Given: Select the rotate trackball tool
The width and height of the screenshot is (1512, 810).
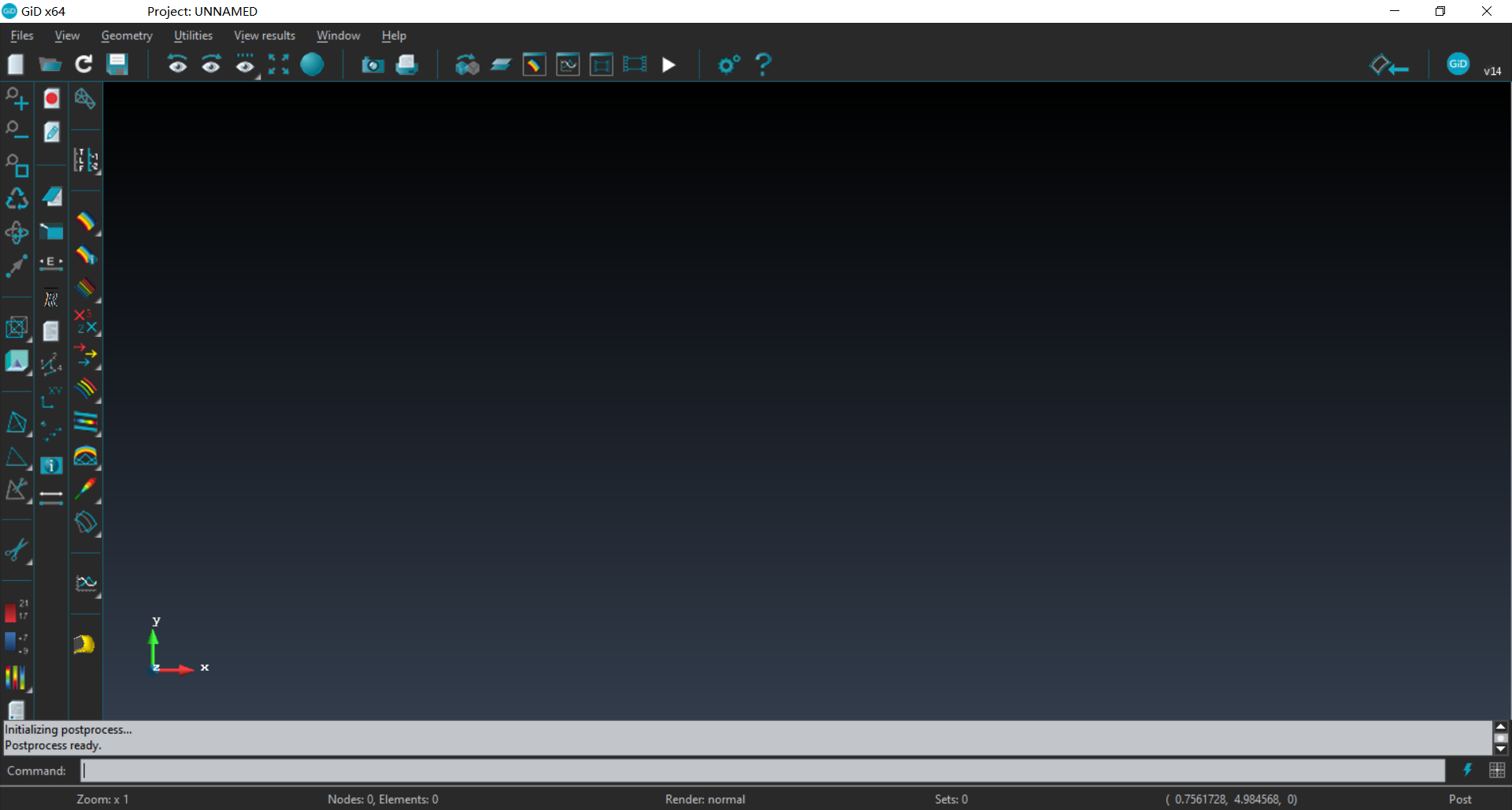Looking at the screenshot, I should 17,232.
